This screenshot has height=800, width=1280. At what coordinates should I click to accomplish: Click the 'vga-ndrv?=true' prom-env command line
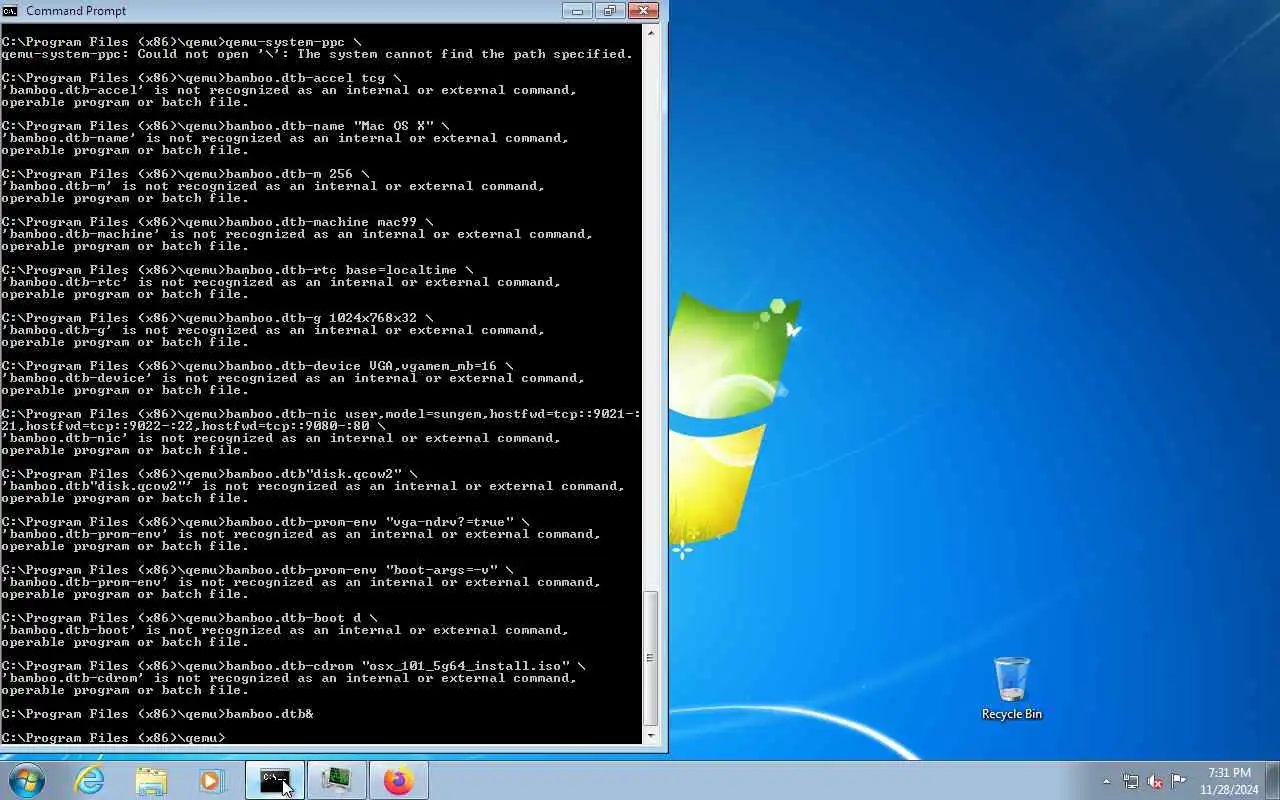click(265, 522)
